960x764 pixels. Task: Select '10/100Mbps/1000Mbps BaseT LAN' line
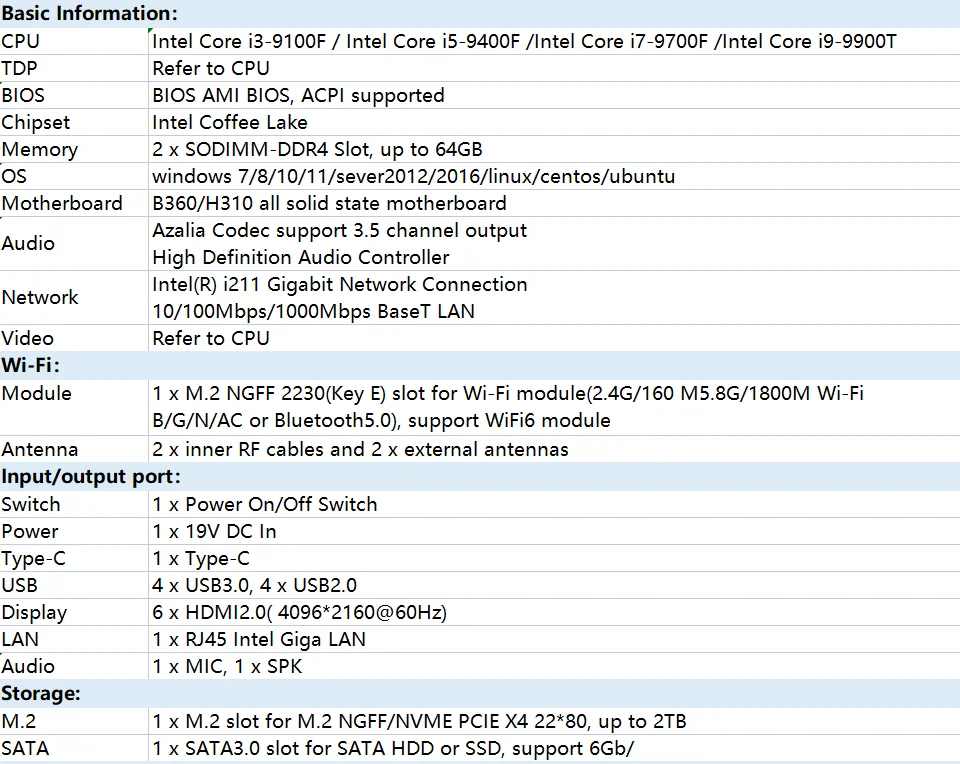(x=313, y=312)
